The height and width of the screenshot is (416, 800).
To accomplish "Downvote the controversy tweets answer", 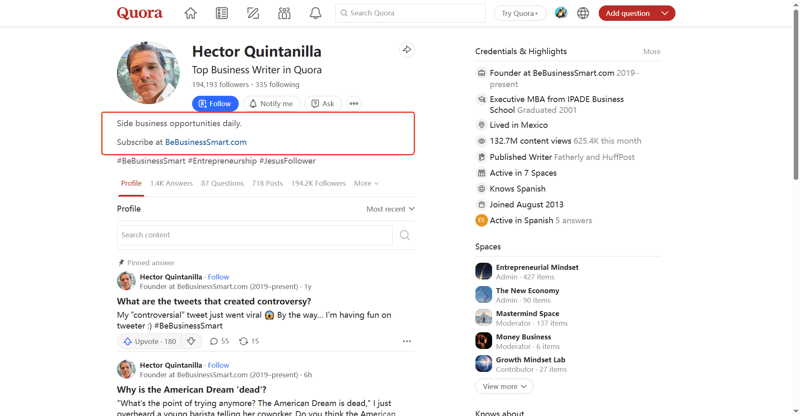I will pyautogui.click(x=191, y=341).
